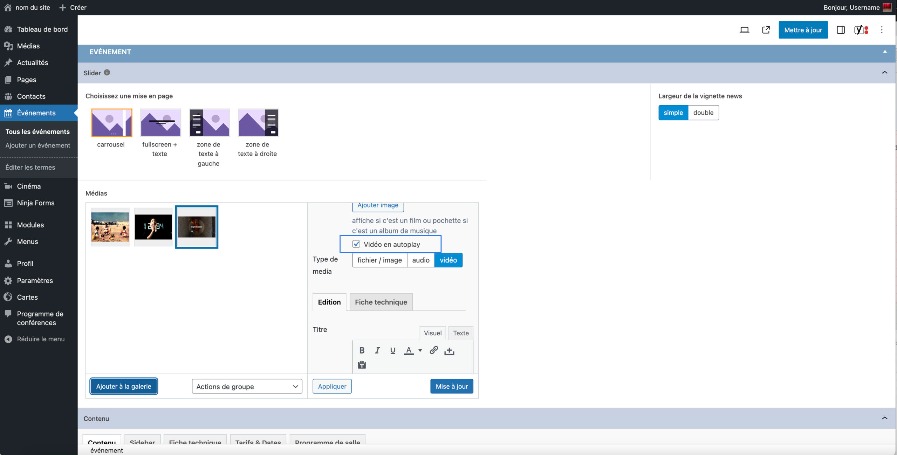Click the bold icon in title editor

362,351
